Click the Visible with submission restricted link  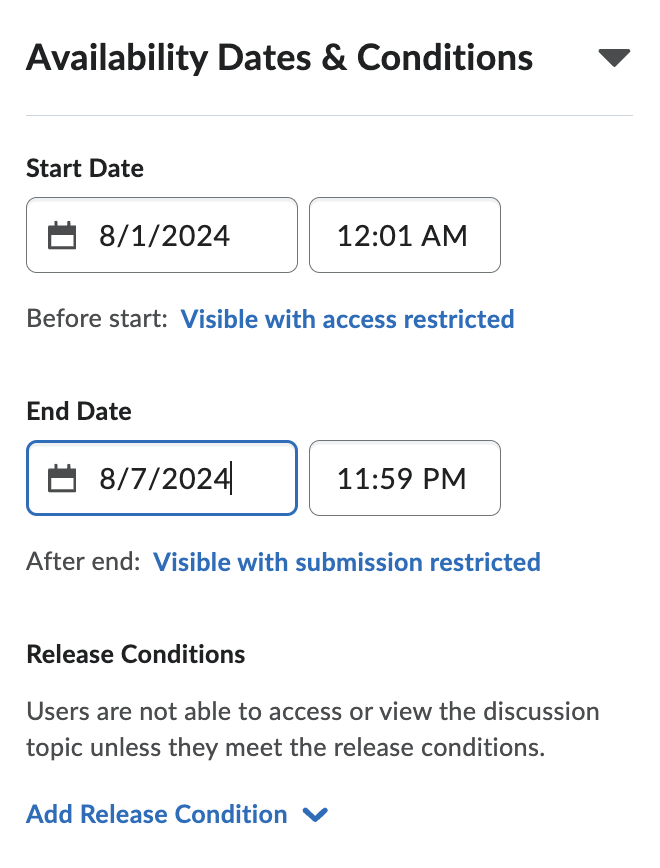347,562
